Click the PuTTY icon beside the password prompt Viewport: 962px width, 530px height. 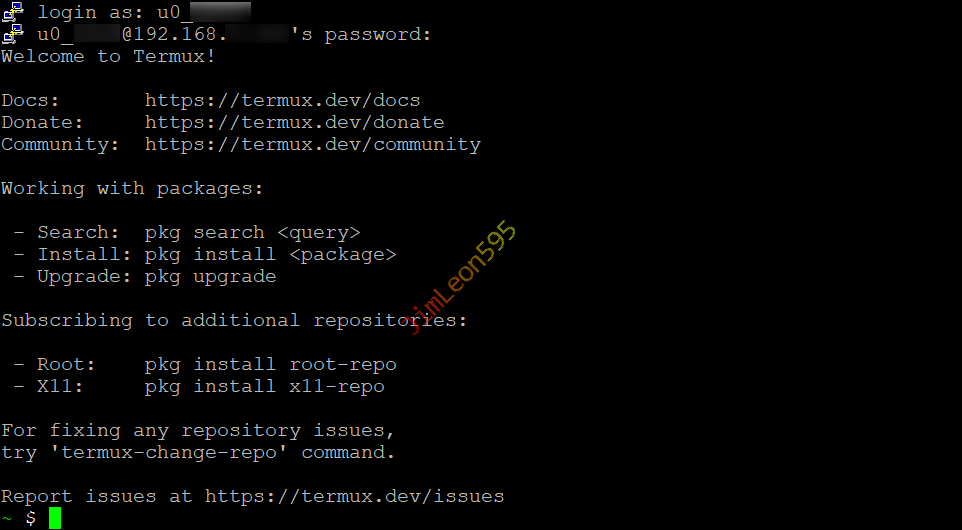[x=13, y=34]
